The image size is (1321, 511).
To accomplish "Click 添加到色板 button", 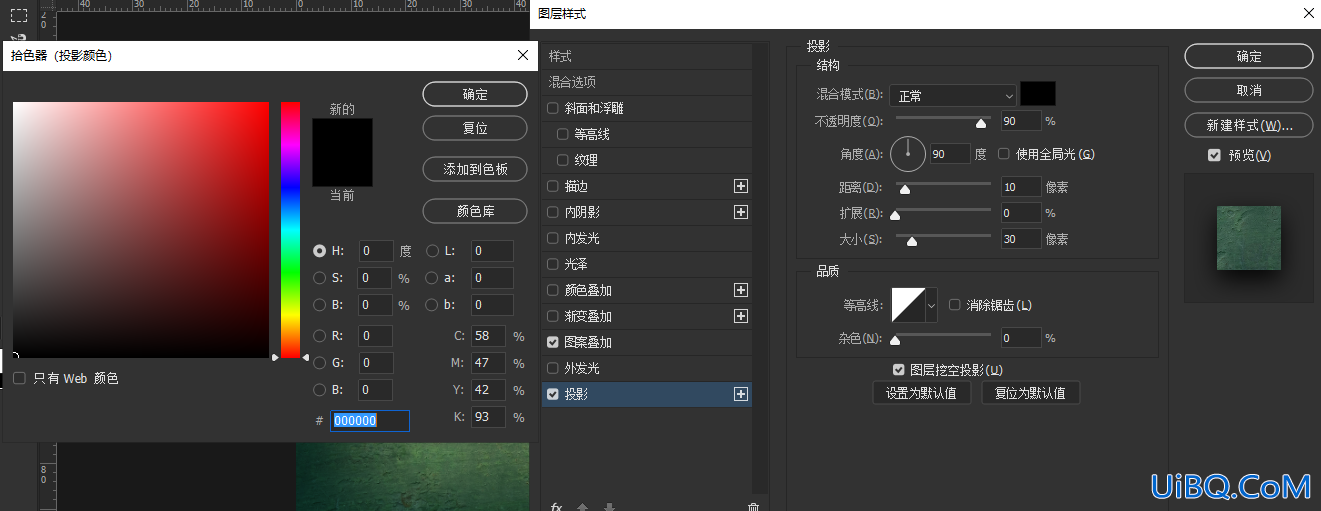I will point(475,169).
